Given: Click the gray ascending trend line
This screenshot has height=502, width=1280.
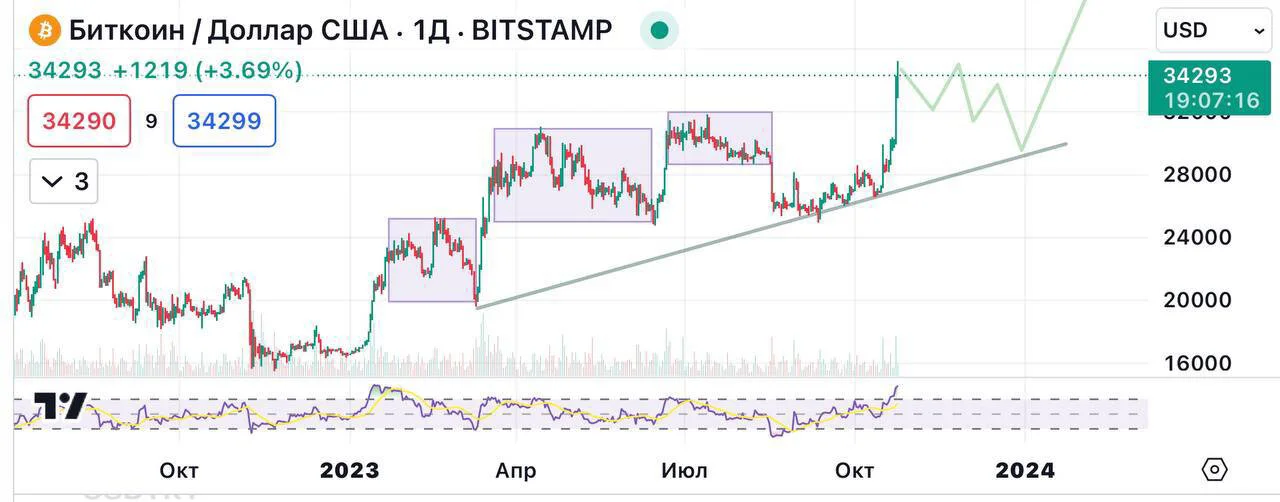Looking at the screenshot, I should pyautogui.click(x=770, y=226).
